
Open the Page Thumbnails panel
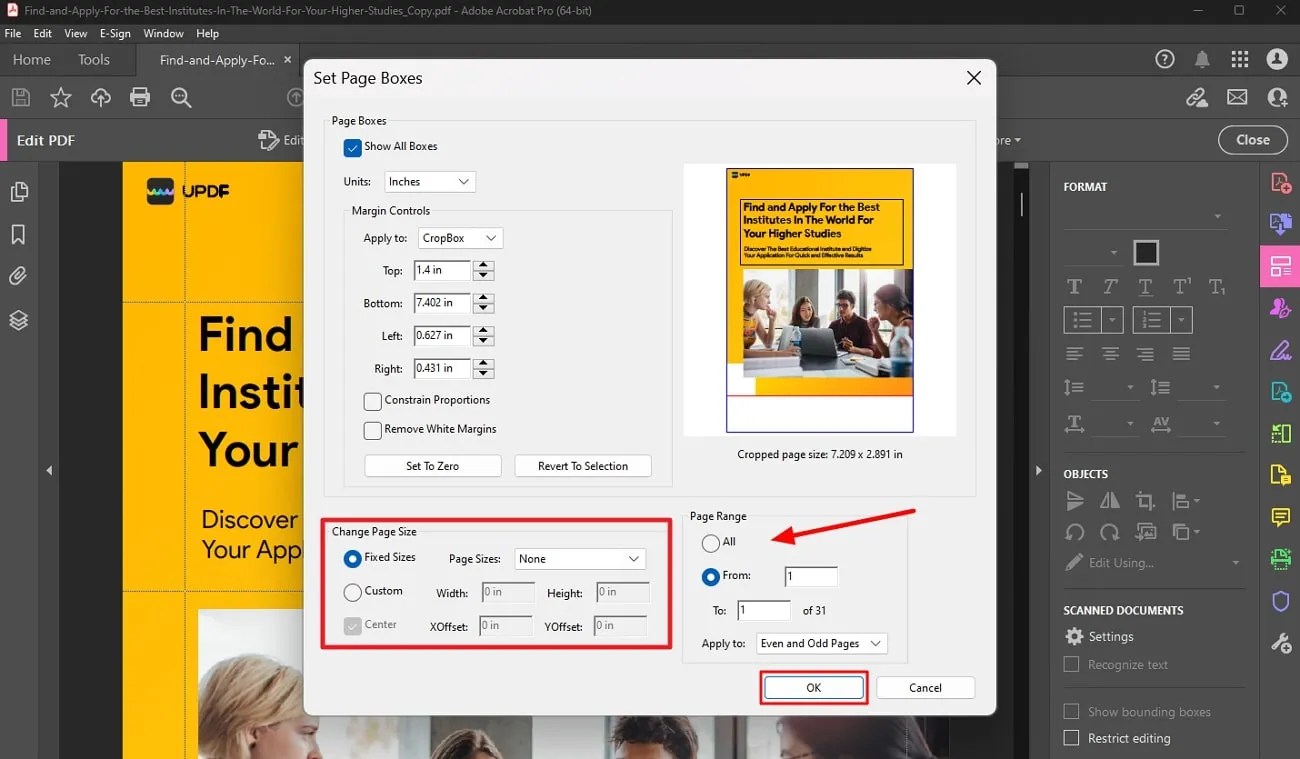point(20,194)
